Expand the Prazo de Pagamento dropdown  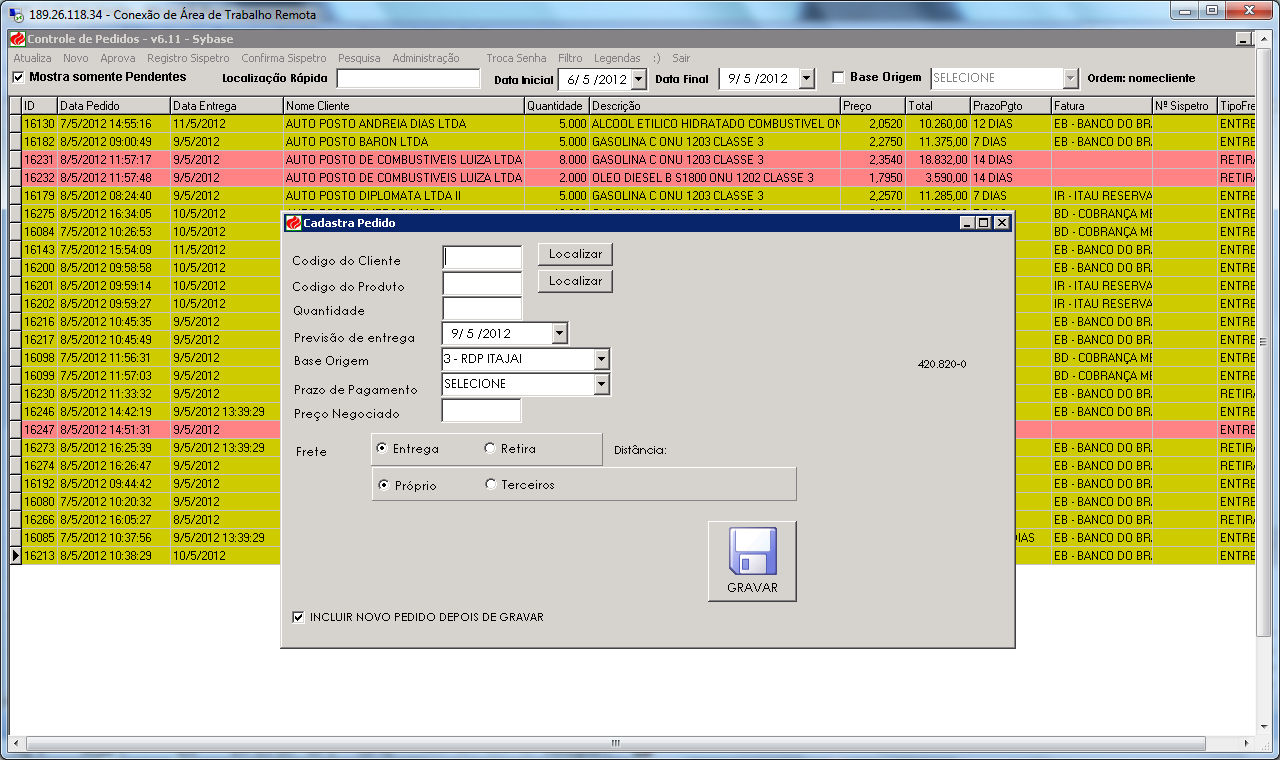[601, 384]
